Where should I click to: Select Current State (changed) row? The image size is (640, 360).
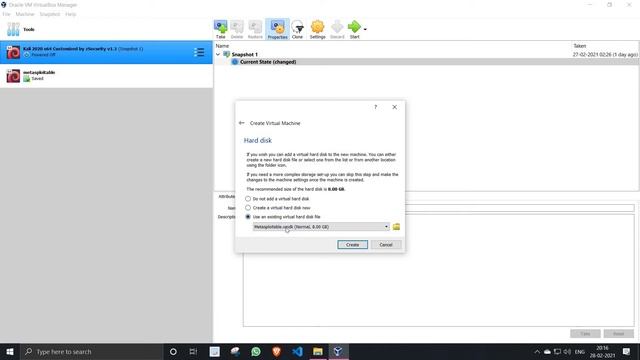coord(426,62)
